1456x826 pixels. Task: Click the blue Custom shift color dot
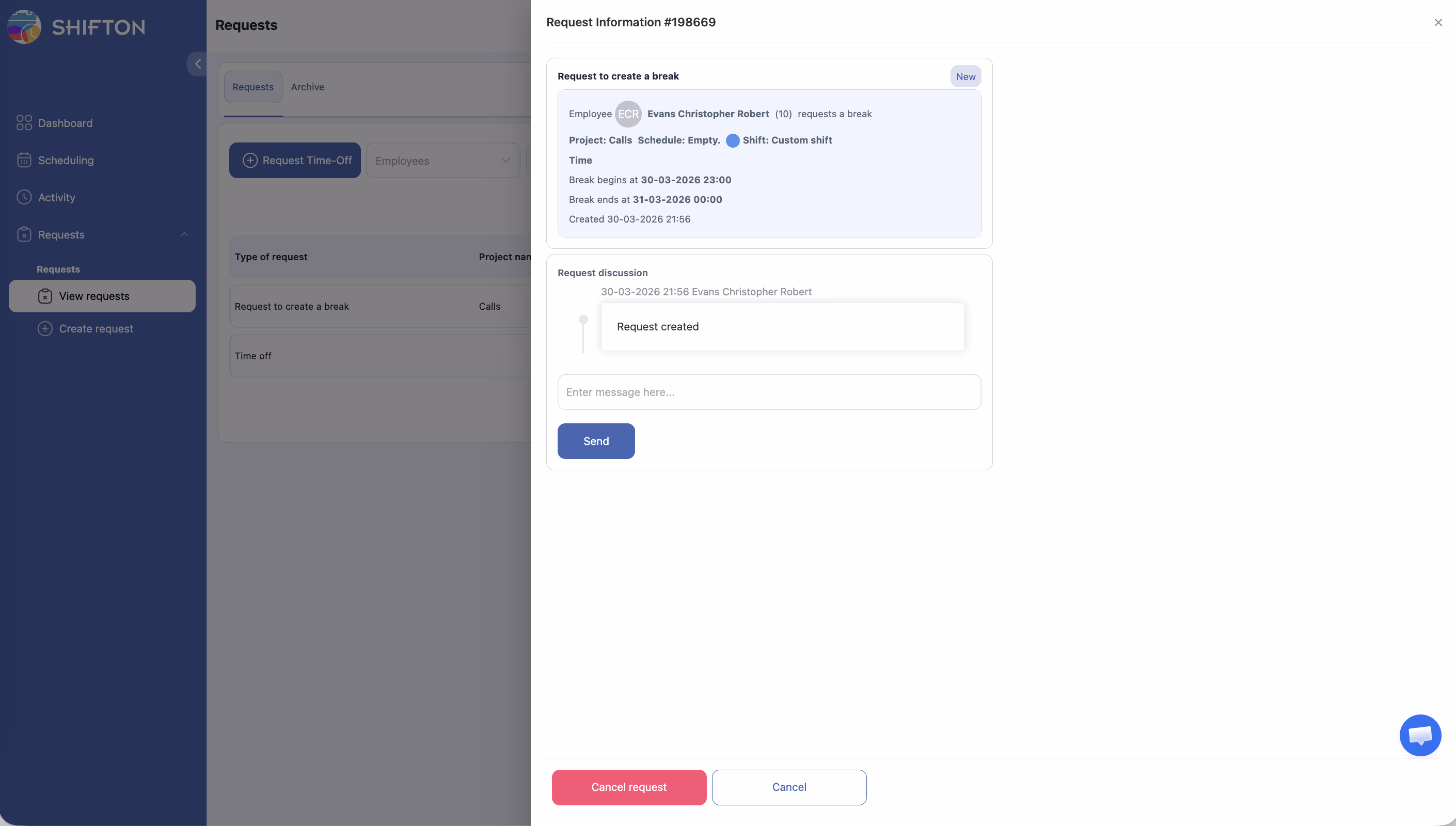click(732, 140)
